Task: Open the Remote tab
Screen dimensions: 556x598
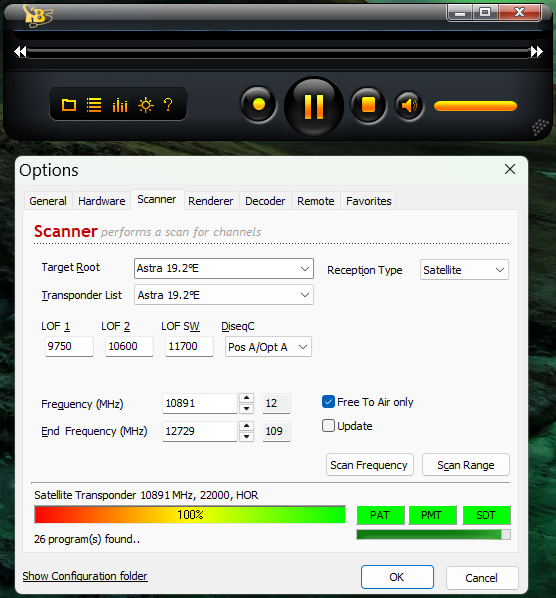Action: click(x=316, y=201)
